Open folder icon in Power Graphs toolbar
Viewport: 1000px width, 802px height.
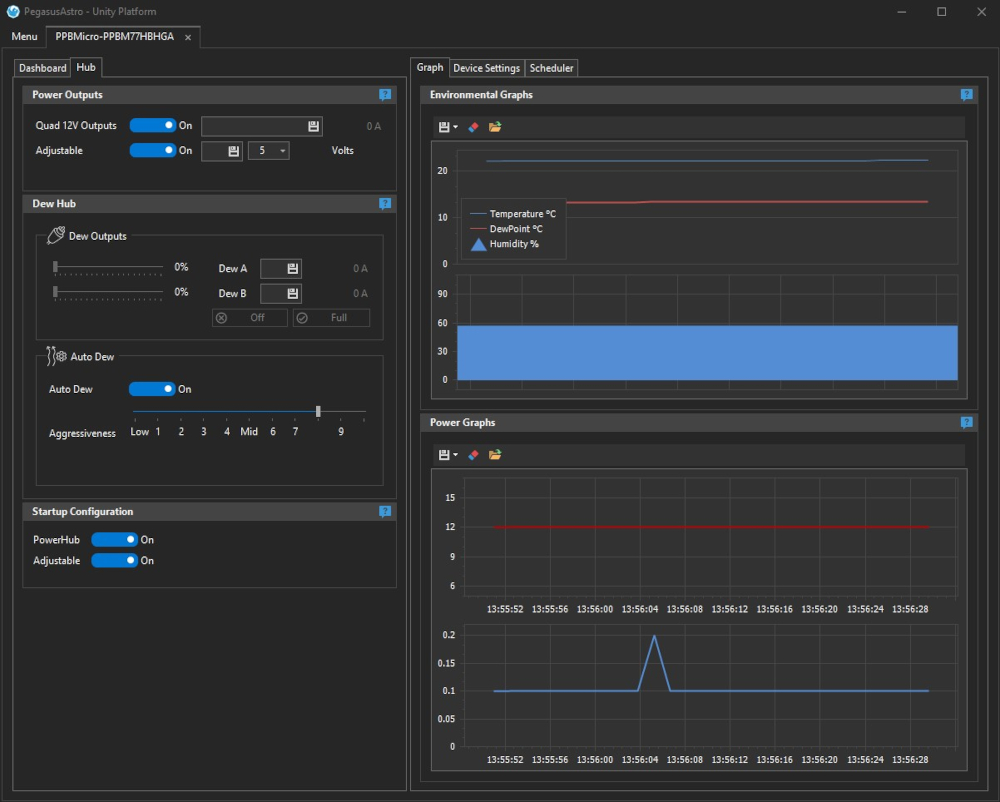tap(495, 455)
